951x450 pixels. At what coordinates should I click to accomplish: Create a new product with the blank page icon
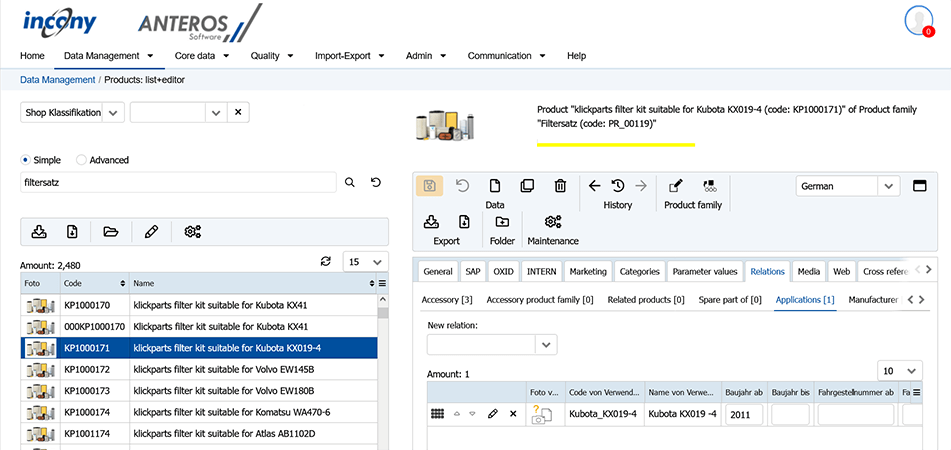tap(495, 186)
